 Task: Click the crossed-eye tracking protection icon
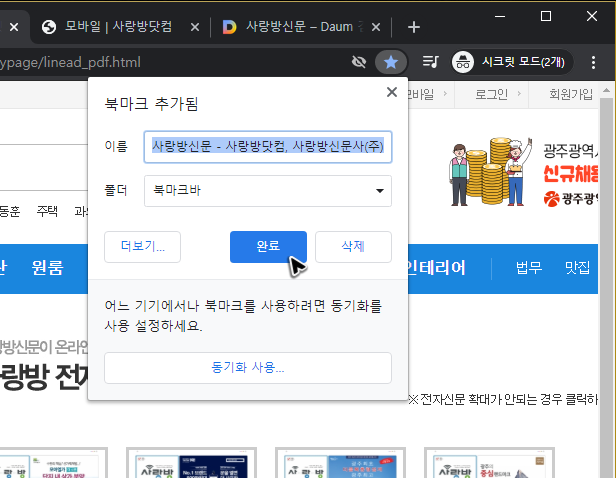tap(359, 62)
